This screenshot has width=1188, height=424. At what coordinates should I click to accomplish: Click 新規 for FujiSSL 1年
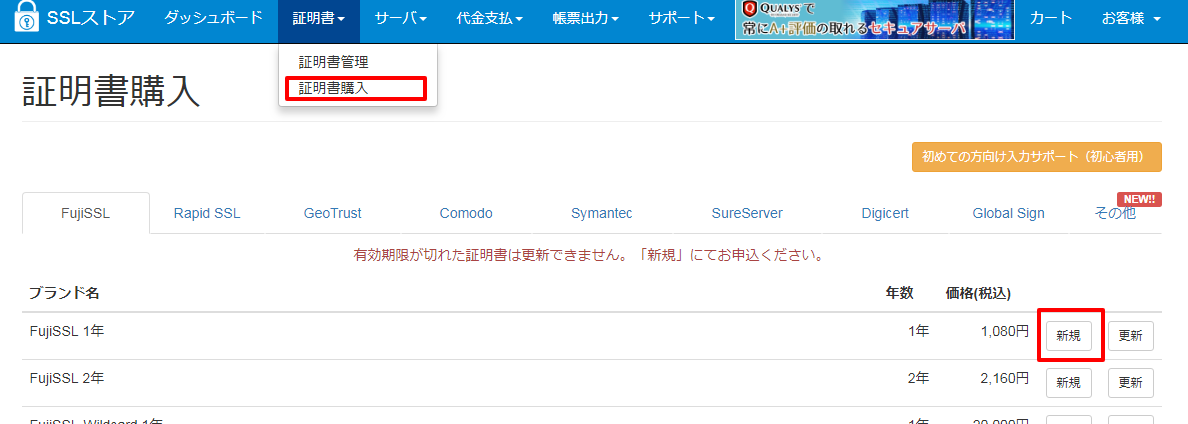tap(1069, 336)
